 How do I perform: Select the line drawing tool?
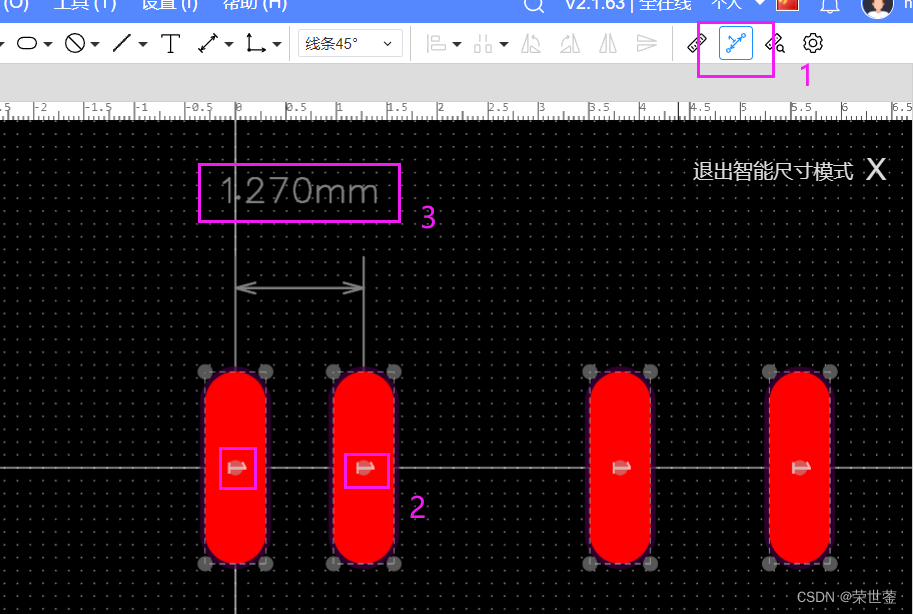122,43
